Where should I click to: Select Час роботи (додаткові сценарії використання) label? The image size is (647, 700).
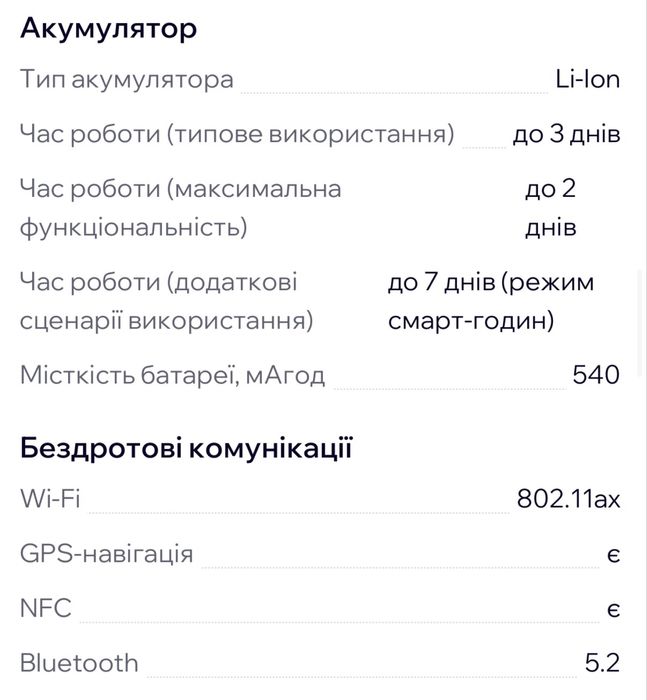(x=166, y=302)
